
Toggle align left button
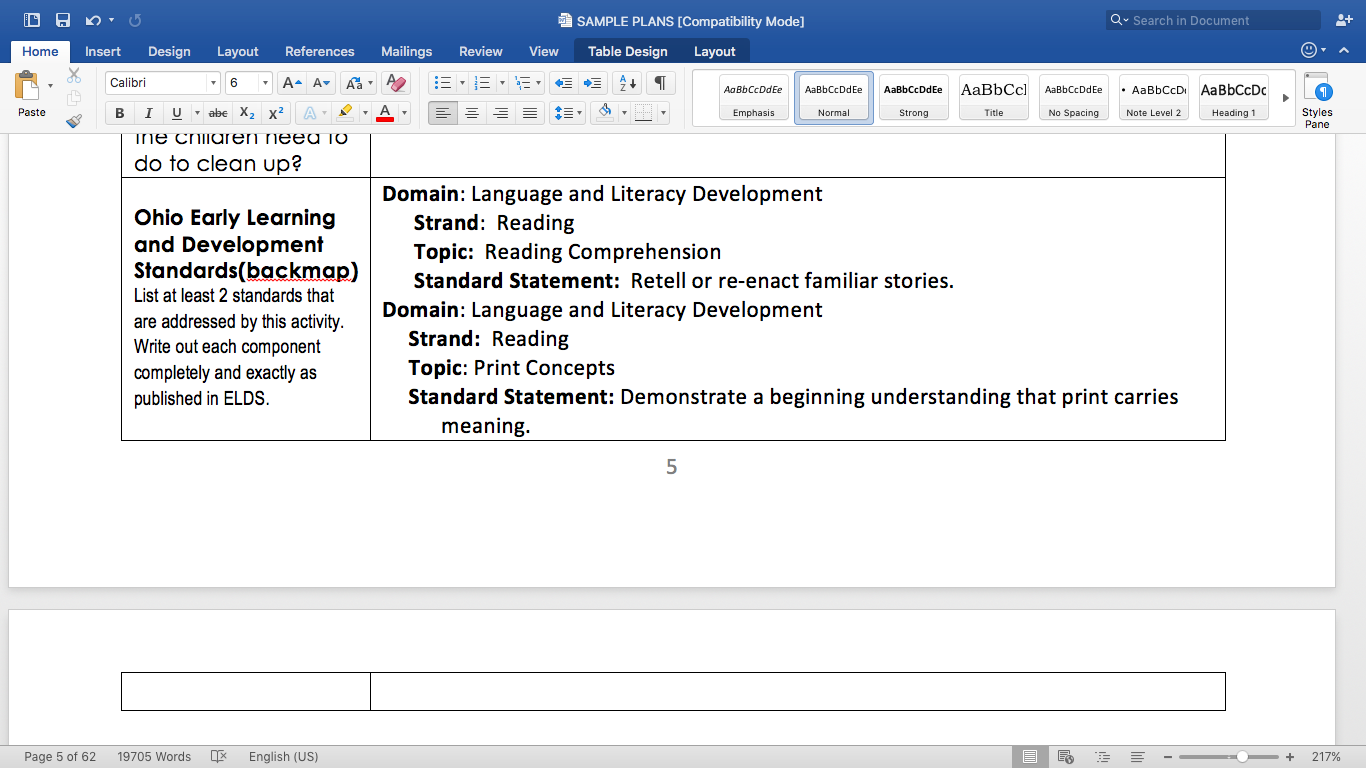(443, 113)
